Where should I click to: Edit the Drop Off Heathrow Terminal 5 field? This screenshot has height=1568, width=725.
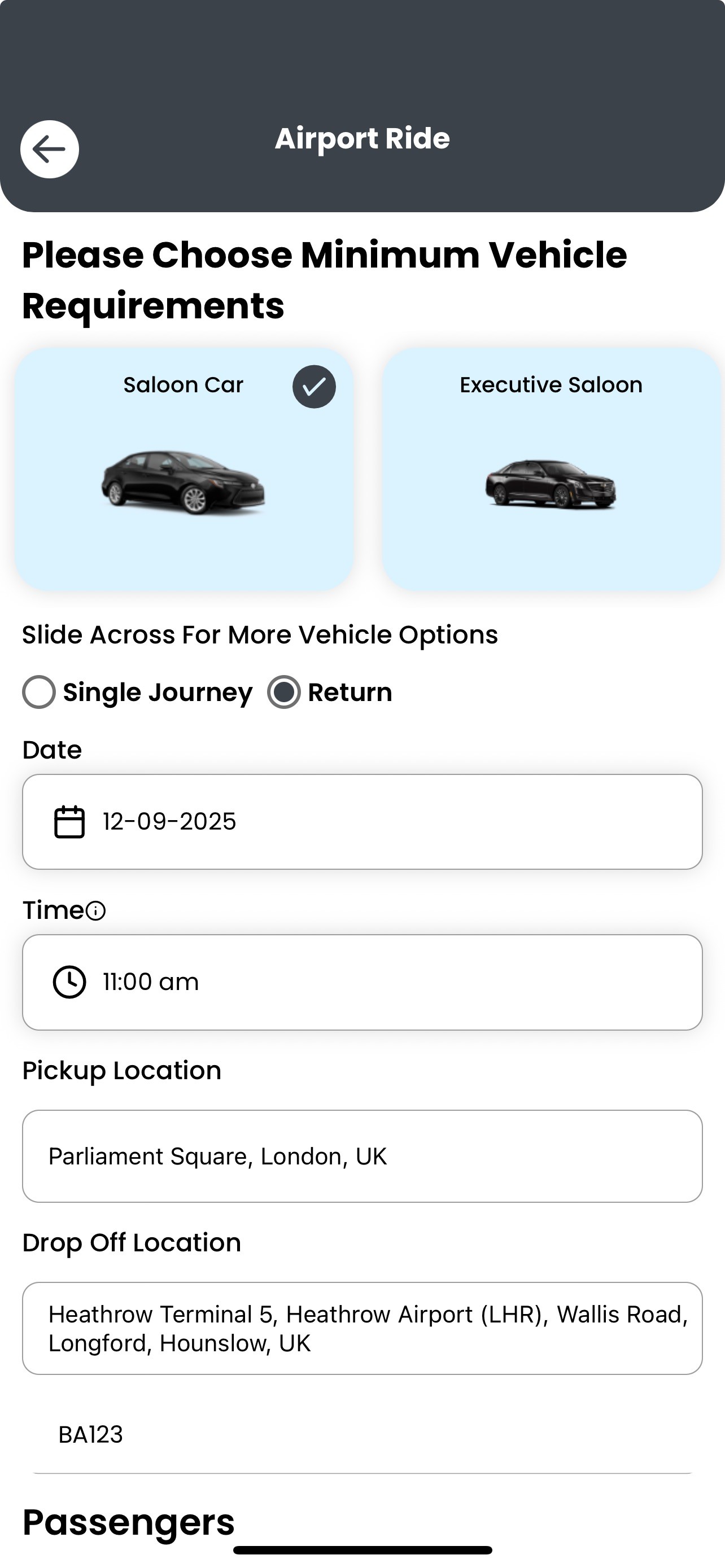(x=362, y=1328)
